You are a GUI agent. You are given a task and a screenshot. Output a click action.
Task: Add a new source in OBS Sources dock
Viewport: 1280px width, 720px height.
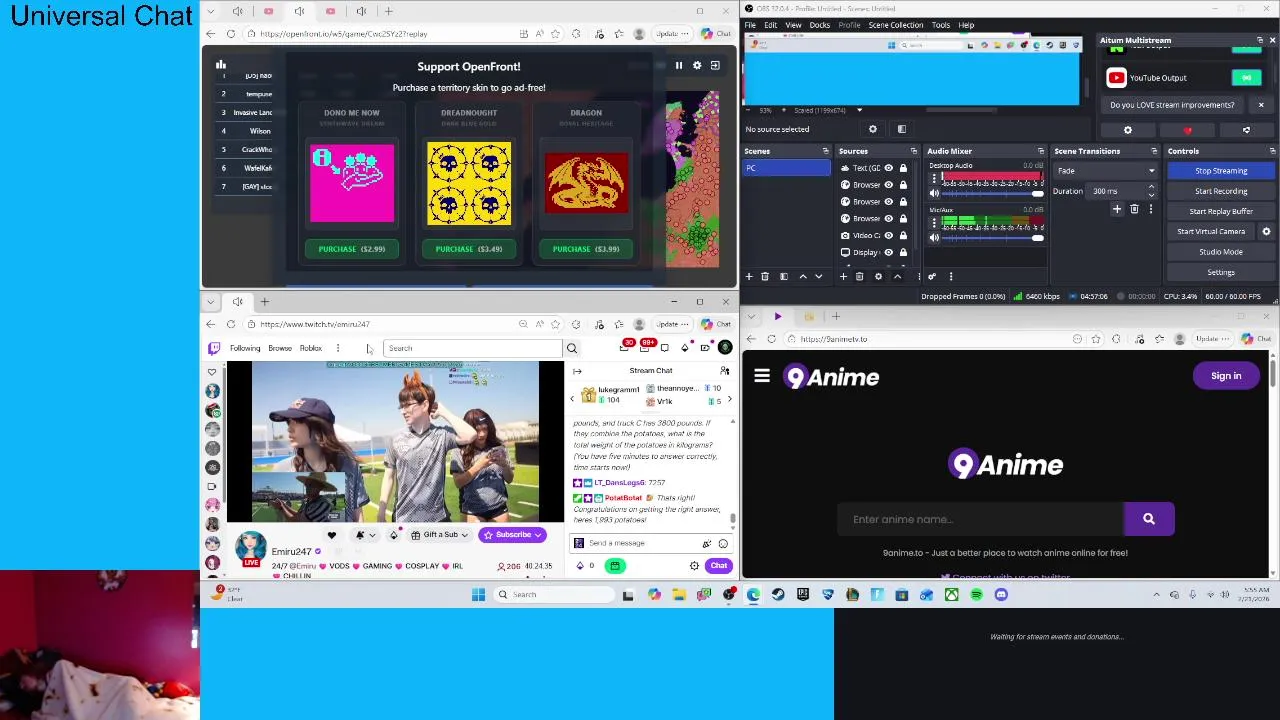[x=843, y=277]
